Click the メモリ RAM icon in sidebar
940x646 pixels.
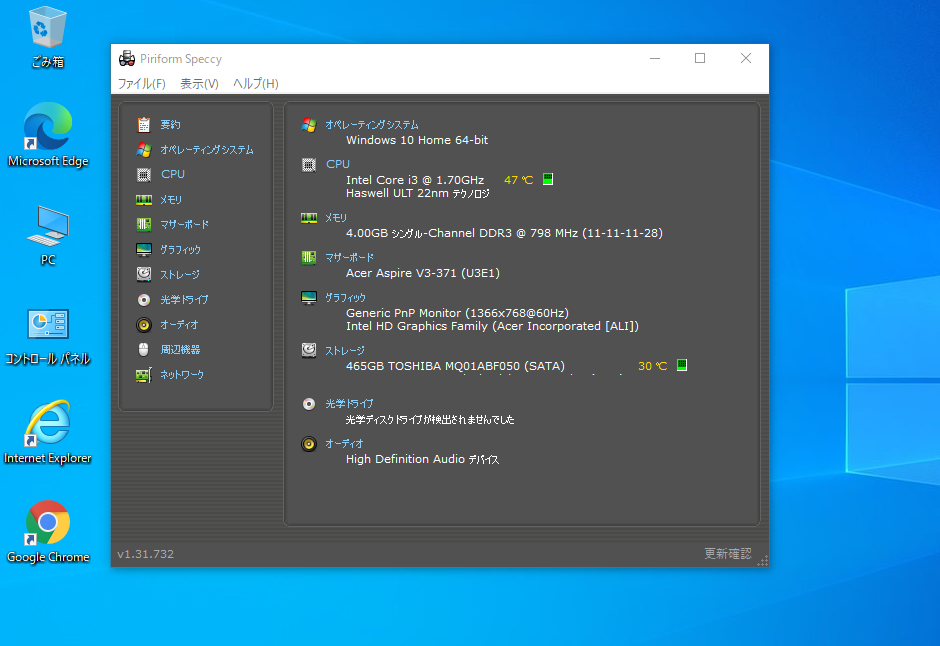point(144,200)
